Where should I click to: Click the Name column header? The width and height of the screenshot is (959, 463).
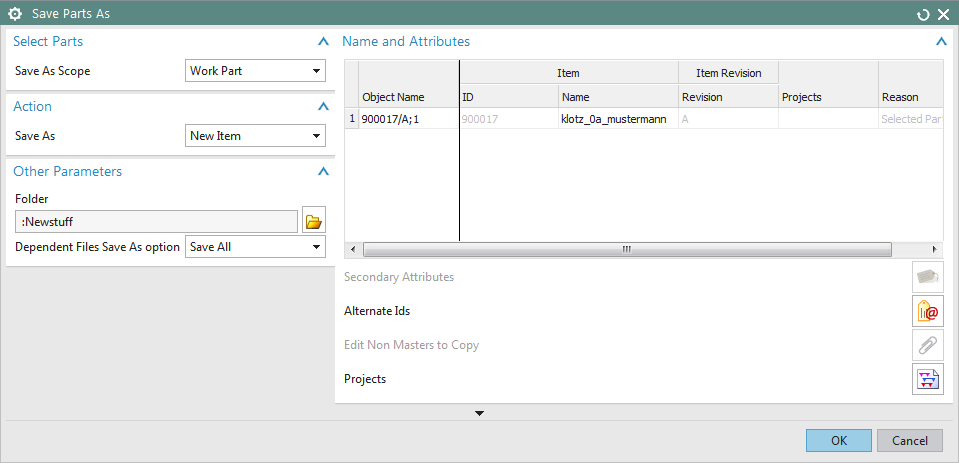(x=618, y=97)
